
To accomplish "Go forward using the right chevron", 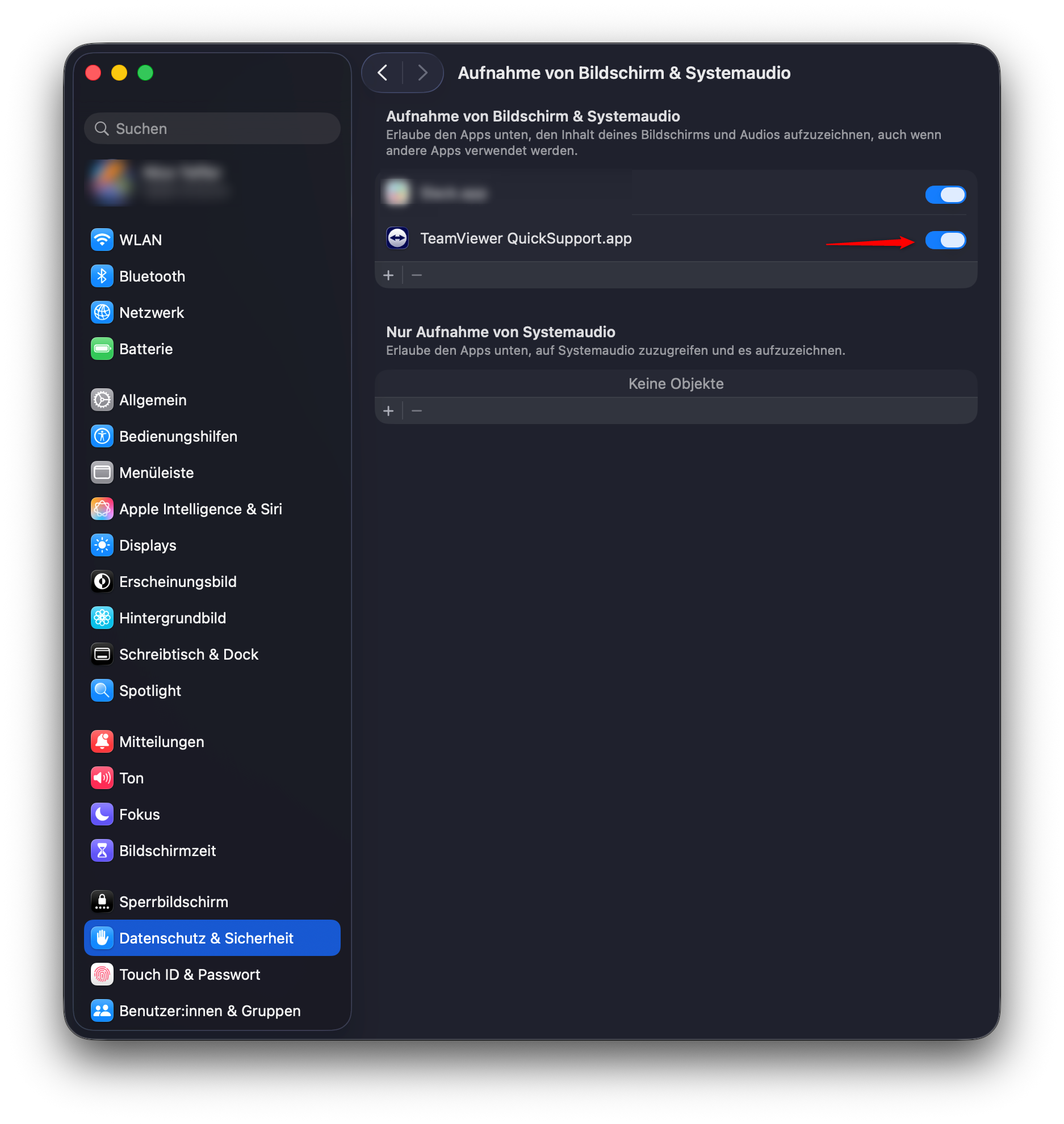I will (422, 73).
